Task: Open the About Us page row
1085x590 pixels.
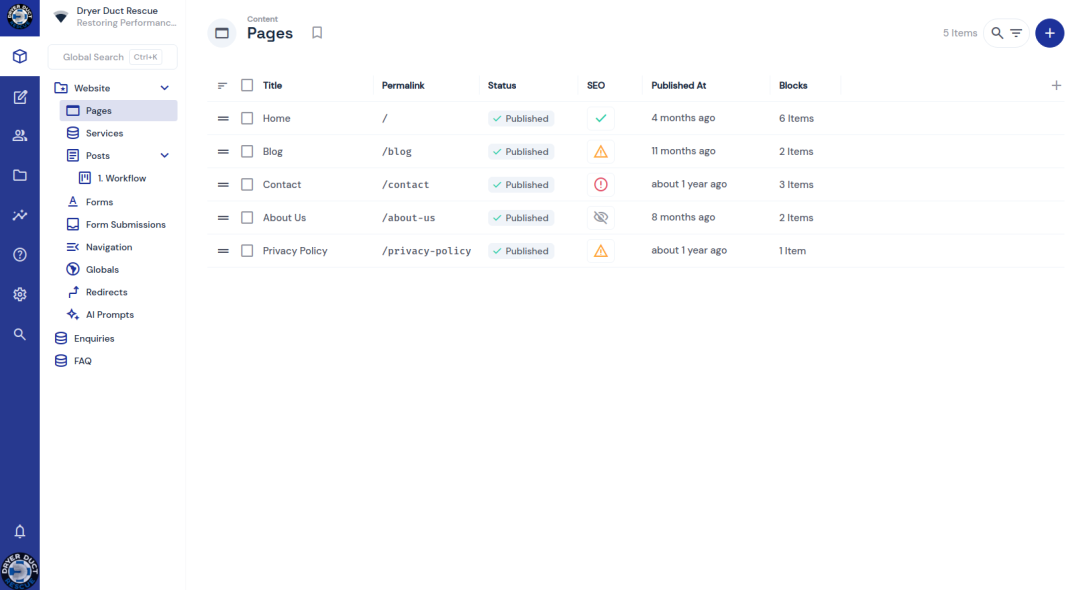Action: point(285,218)
